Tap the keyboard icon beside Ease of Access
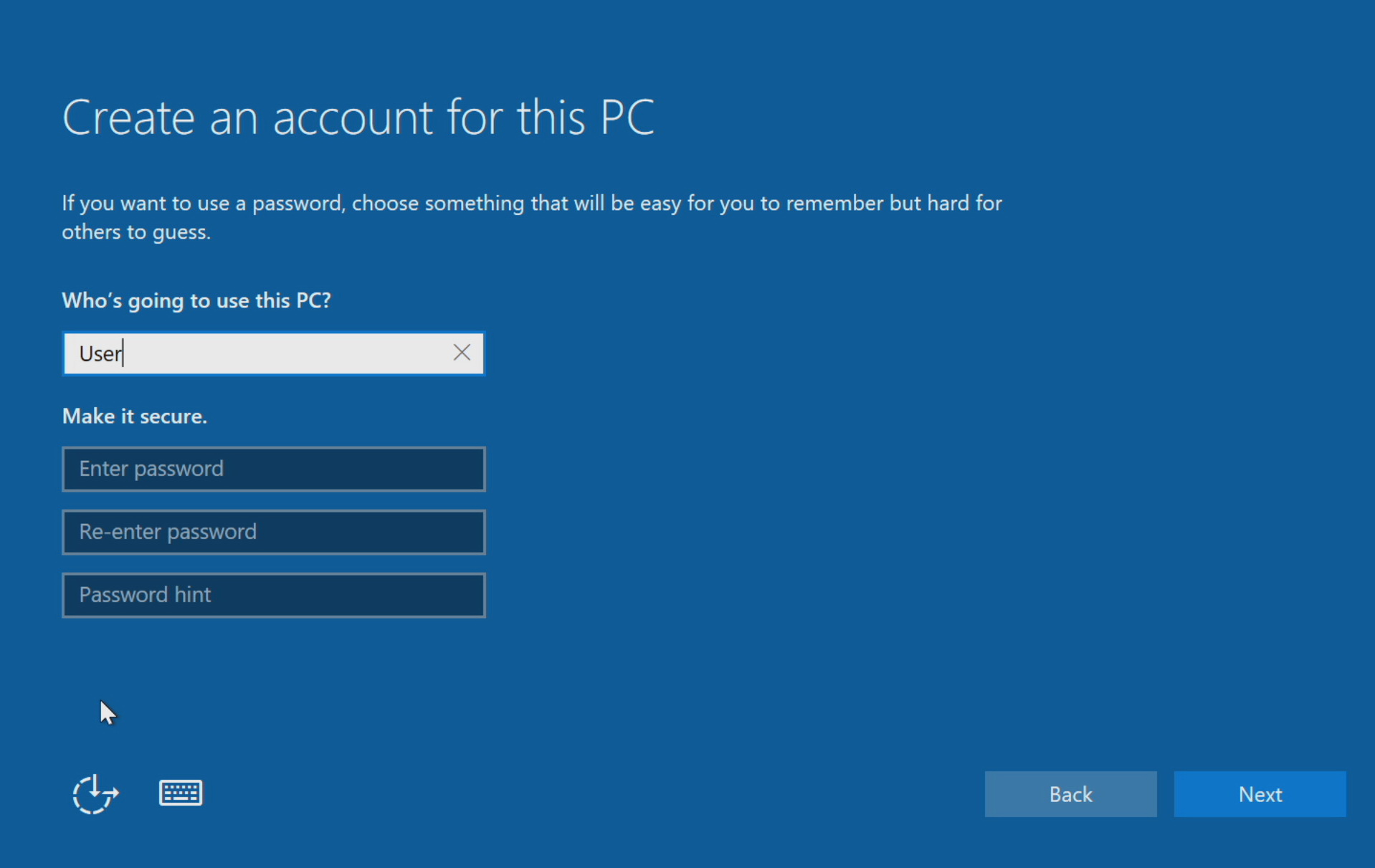 tap(181, 793)
